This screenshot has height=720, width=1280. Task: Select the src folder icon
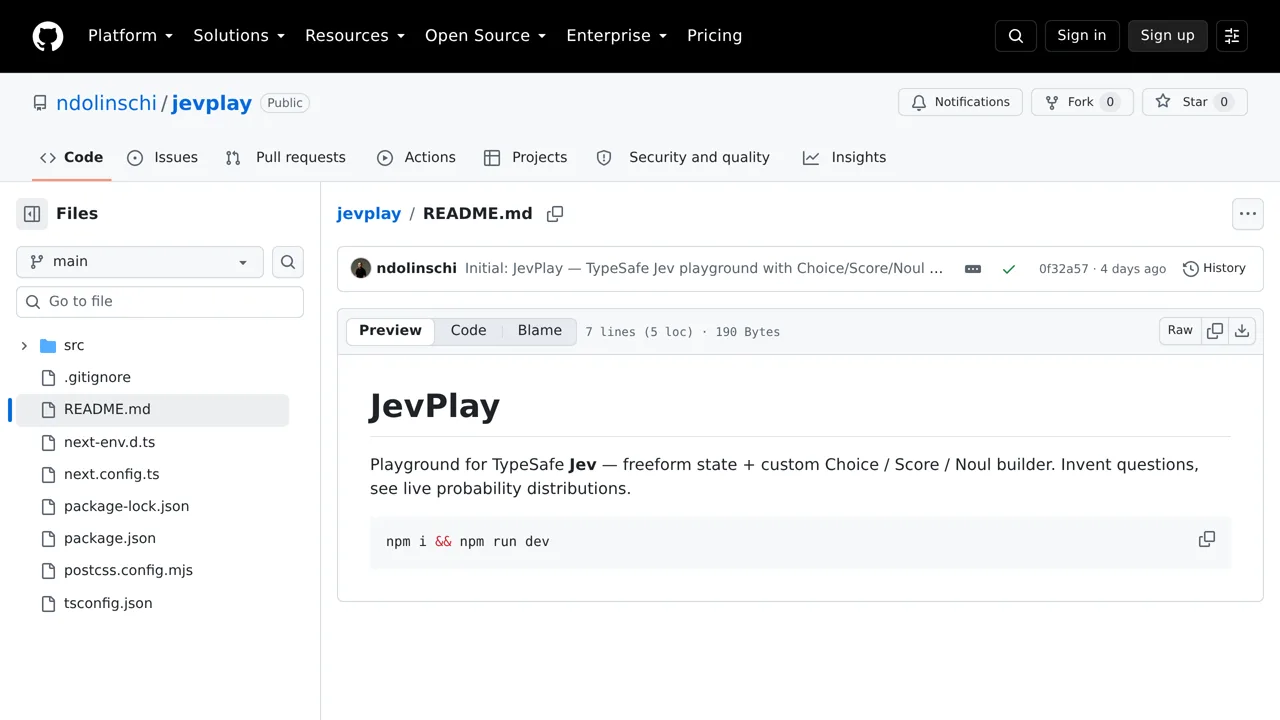48,346
